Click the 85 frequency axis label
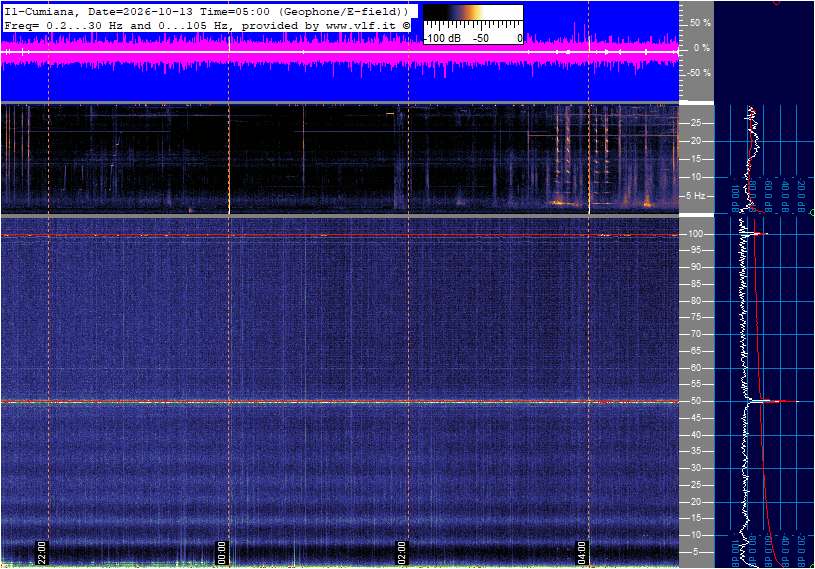Screen dimensions: 815x569 (695, 284)
